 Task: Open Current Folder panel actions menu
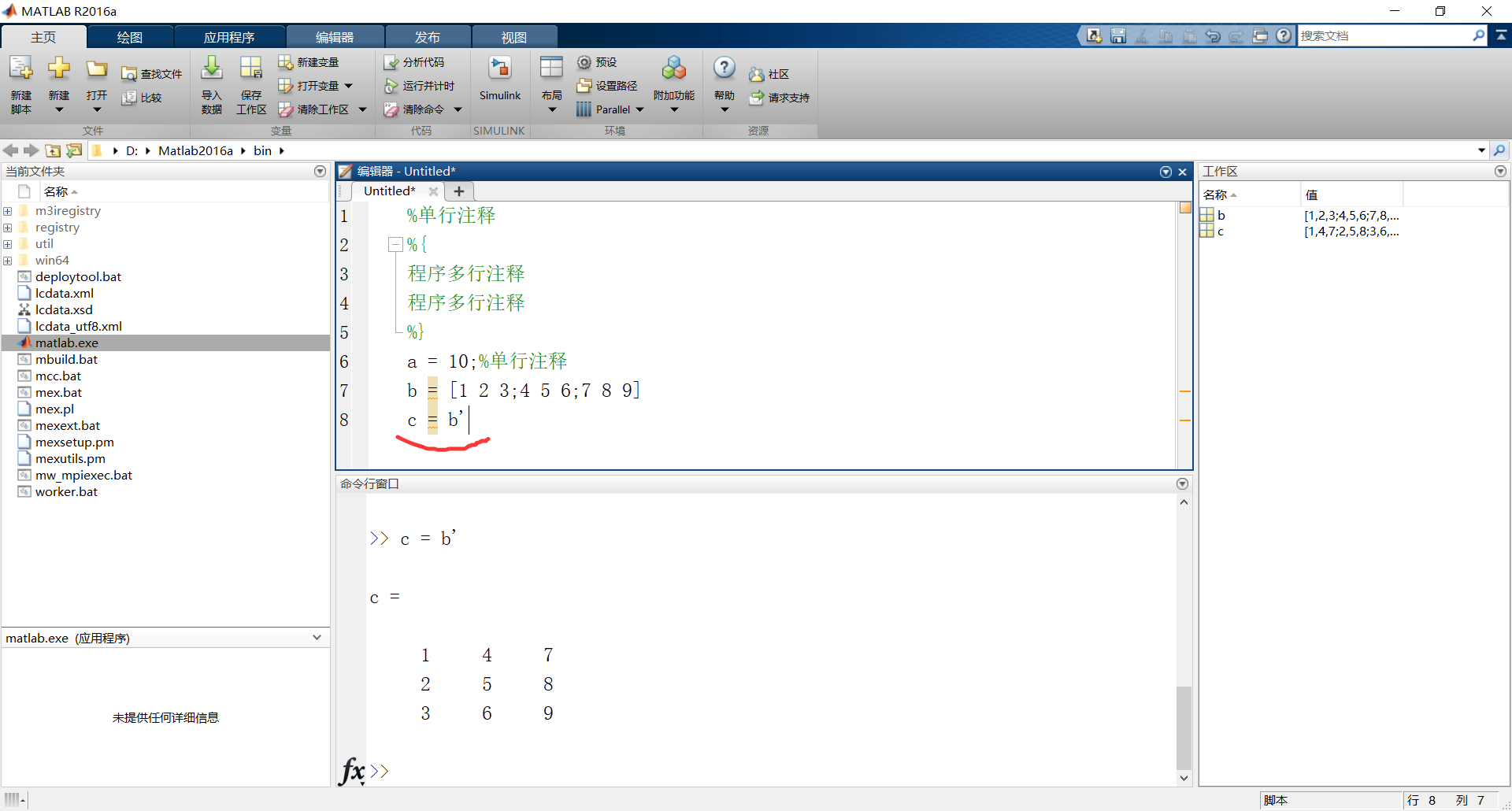pos(320,171)
